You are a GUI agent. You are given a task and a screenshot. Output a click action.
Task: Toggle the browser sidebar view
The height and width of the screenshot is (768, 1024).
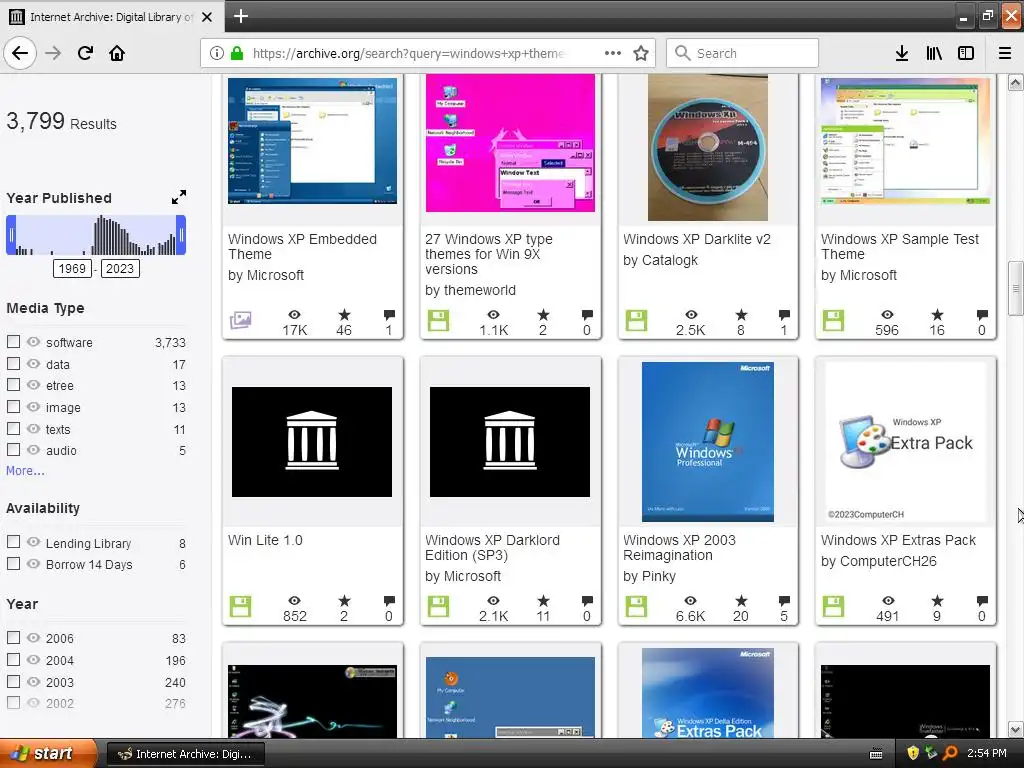966,53
